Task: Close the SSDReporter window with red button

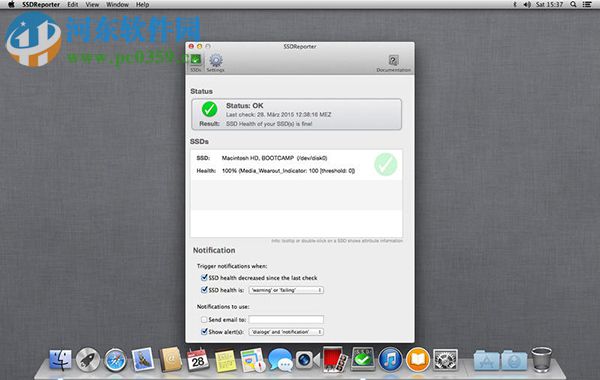Action: [191, 46]
